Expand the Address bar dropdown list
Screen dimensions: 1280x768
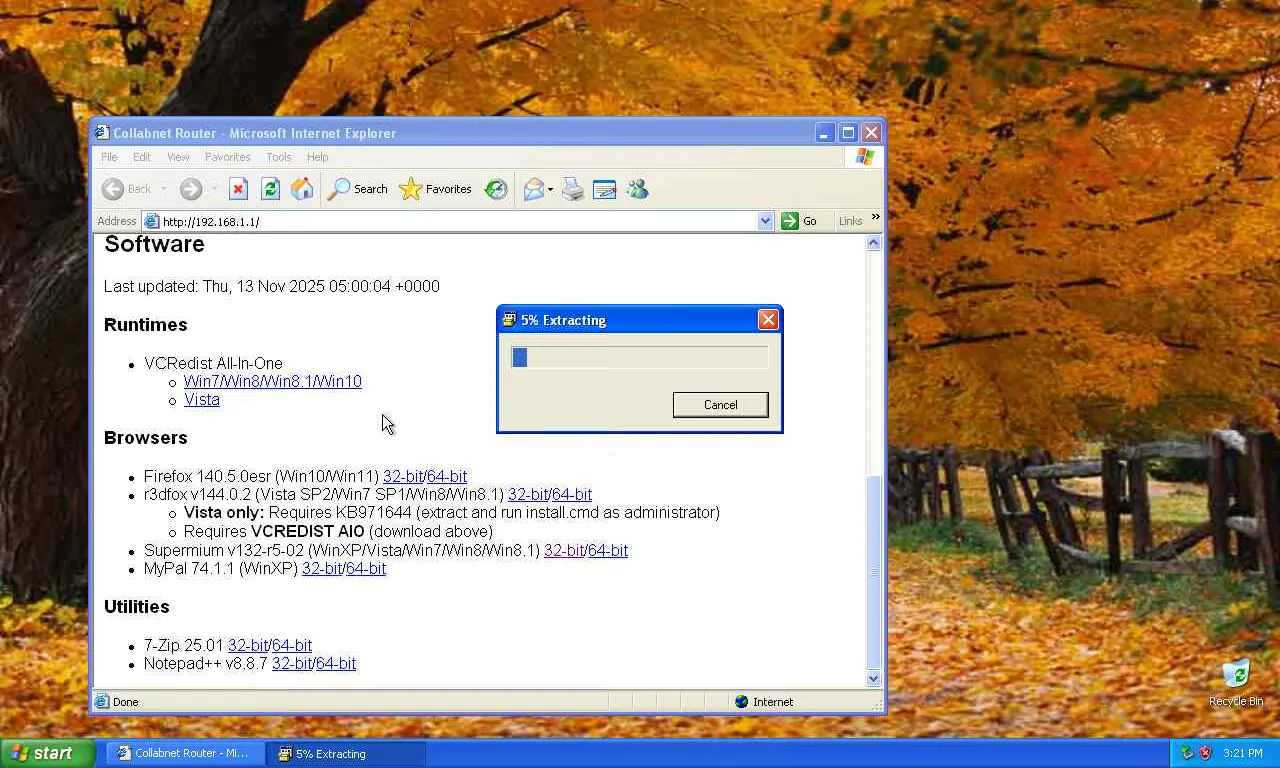tap(765, 221)
